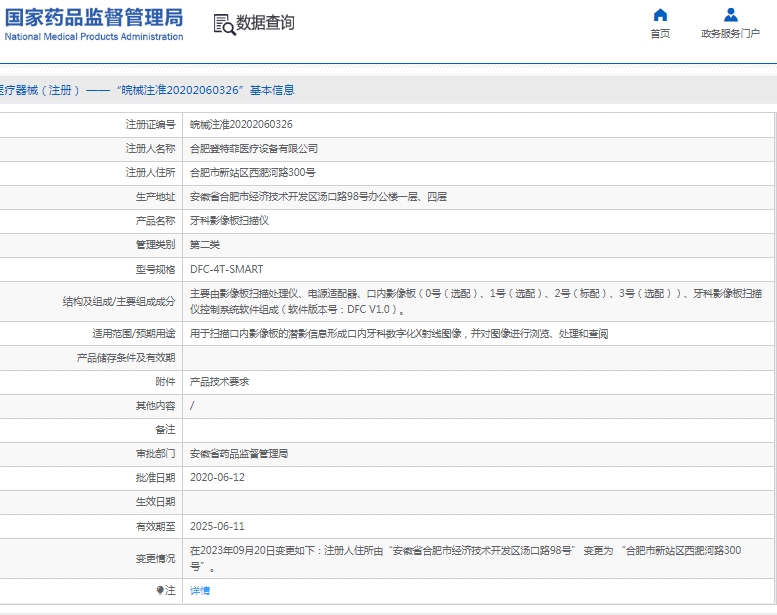
Task: Select the structure composition description text
Action: [x=476, y=301]
